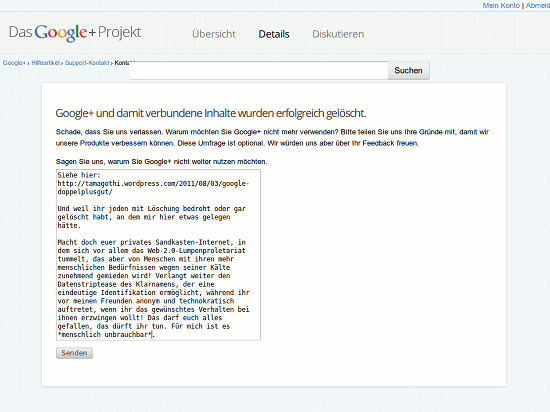Open the Hilfeartikel breadcrumb link

pyautogui.click(x=46, y=63)
